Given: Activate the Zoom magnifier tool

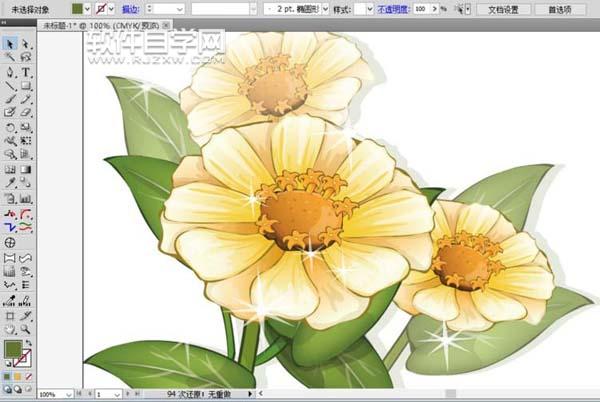Looking at the screenshot, I should click(26, 328).
